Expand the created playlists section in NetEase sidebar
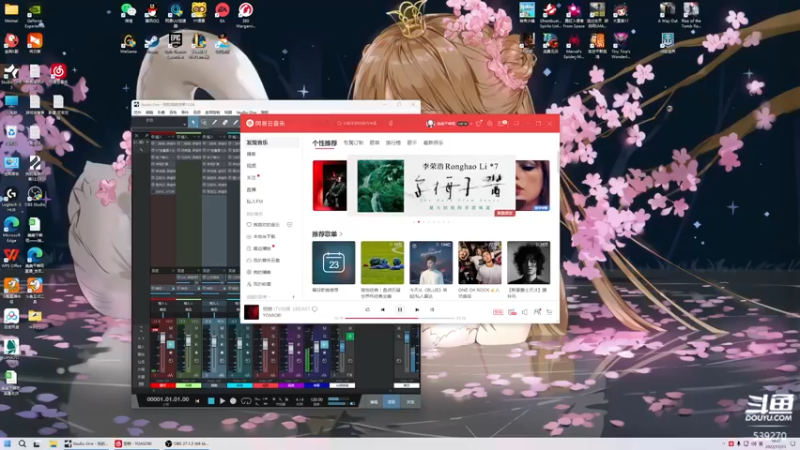 pos(259,297)
